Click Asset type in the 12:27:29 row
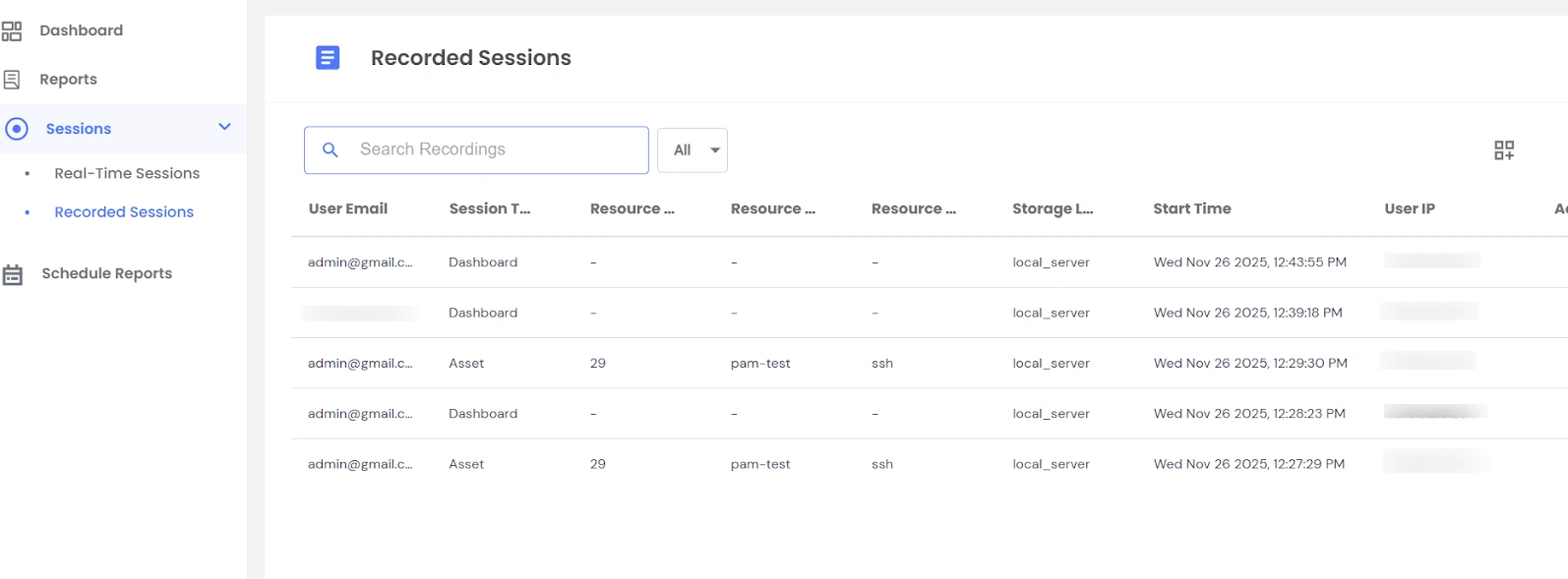 click(x=466, y=464)
